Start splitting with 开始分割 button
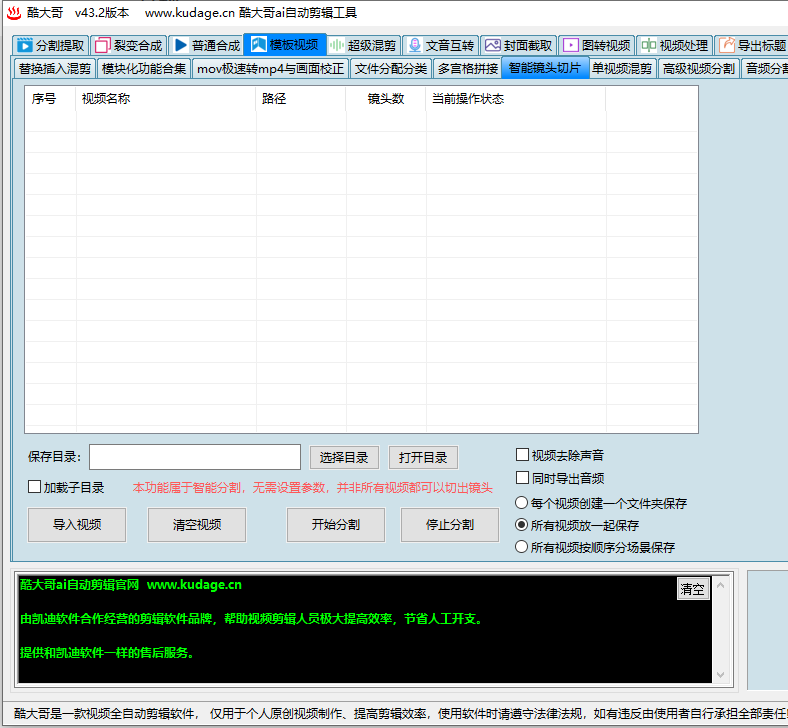 (336, 525)
